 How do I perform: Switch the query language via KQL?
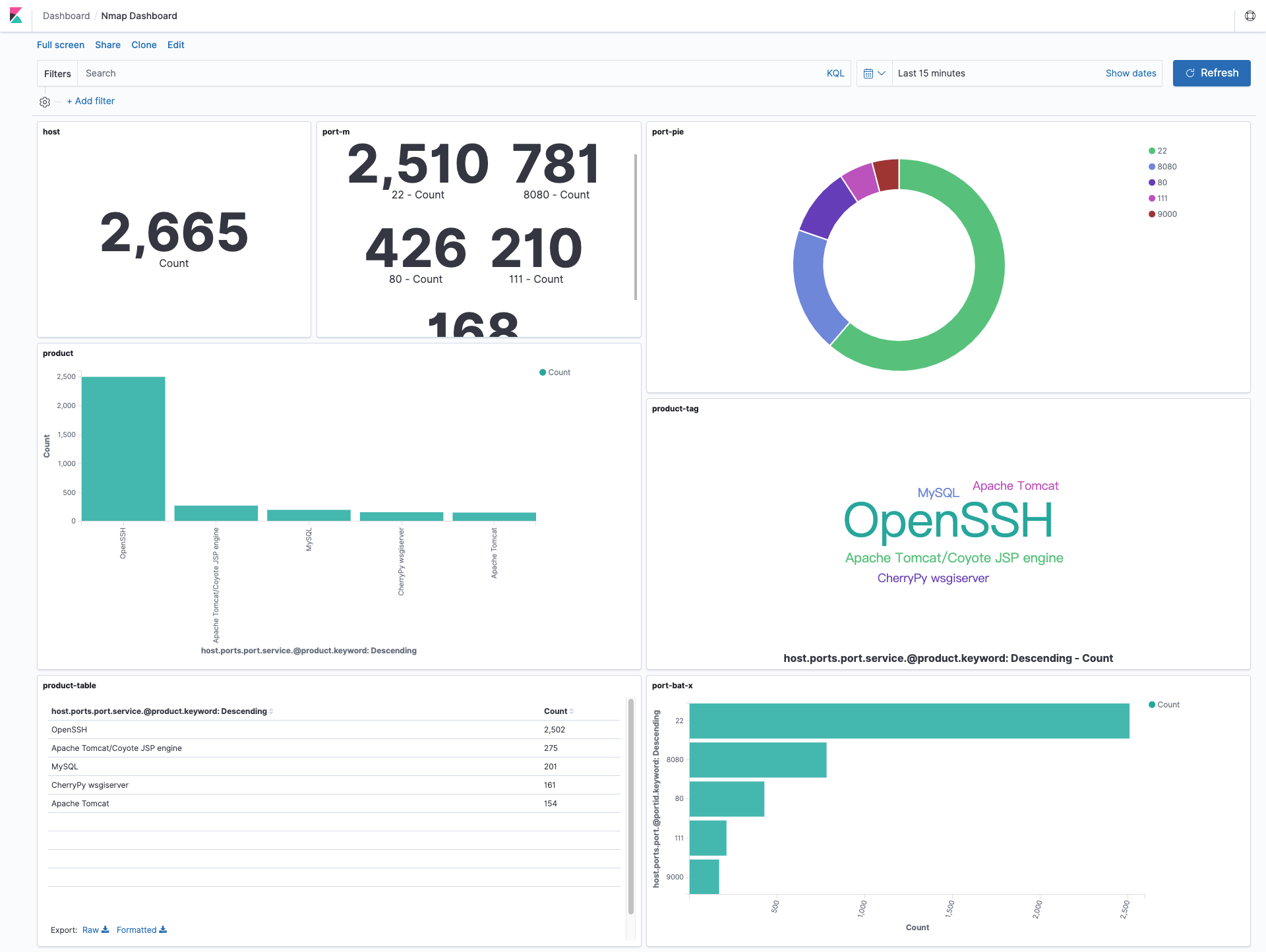835,73
